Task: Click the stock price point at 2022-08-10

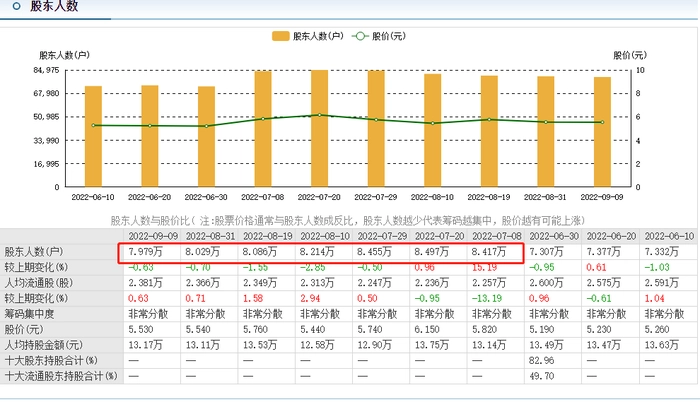Action: (433, 123)
